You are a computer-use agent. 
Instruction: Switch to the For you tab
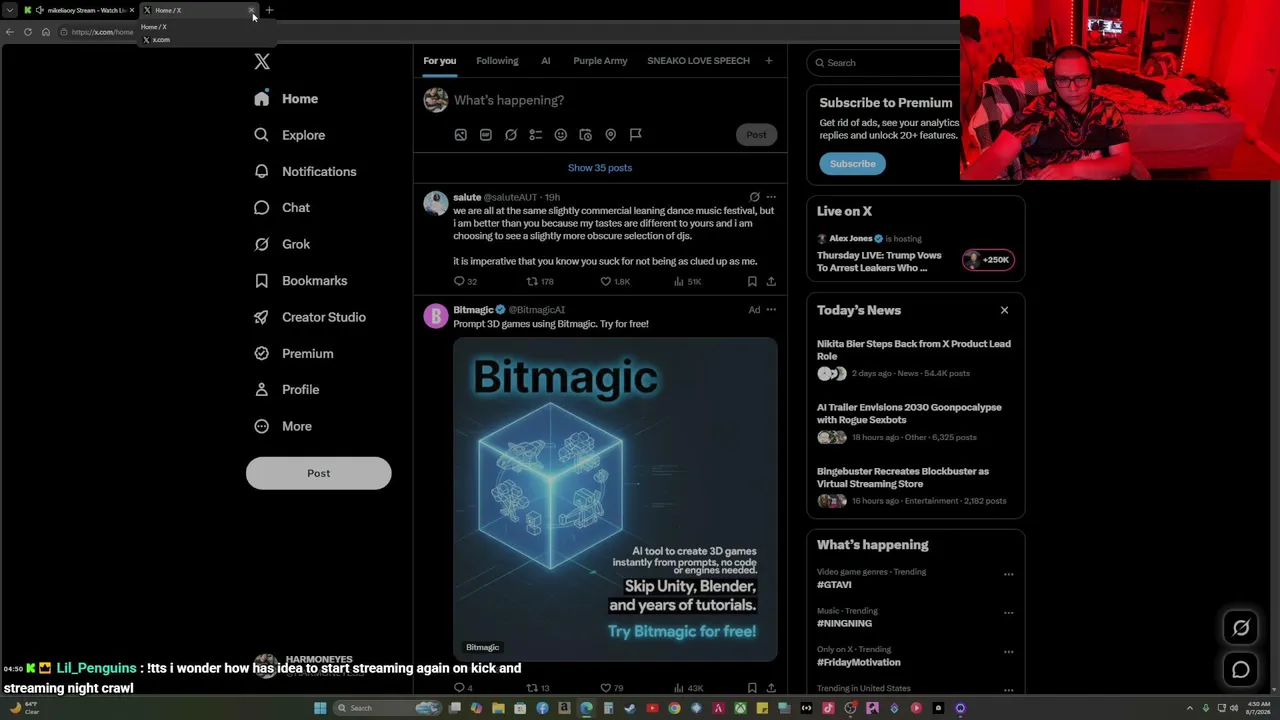[x=439, y=61]
